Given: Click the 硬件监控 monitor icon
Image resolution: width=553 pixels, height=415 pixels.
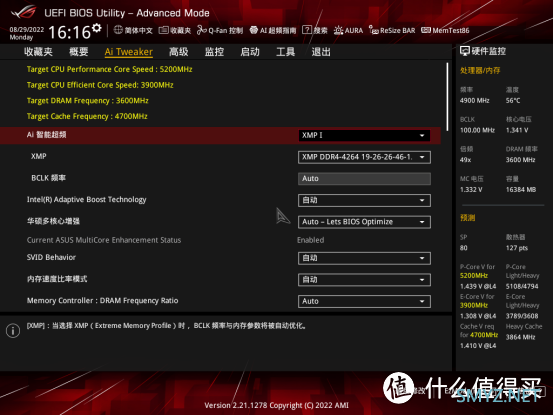Looking at the screenshot, I should [x=465, y=51].
